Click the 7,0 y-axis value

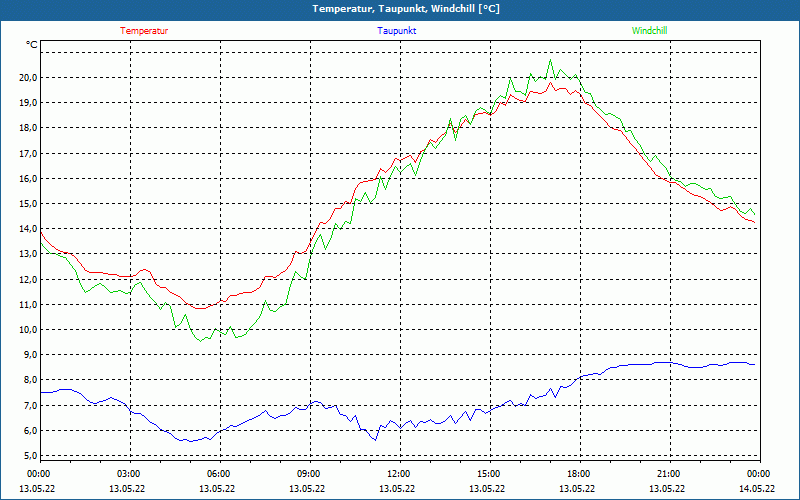30,405
